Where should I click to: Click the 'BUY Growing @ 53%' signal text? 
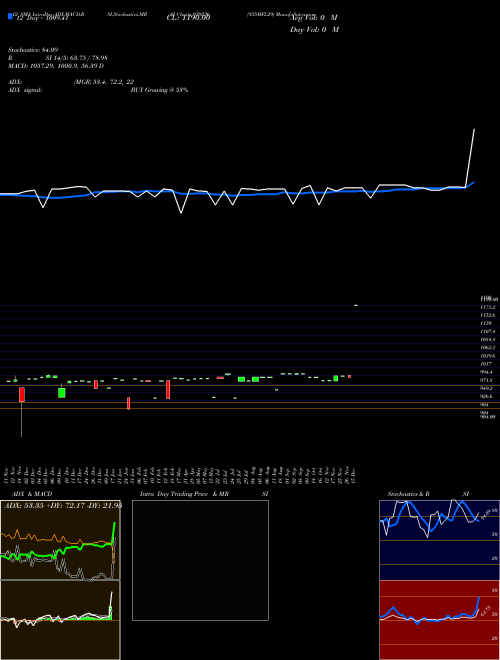click(x=159, y=90)
